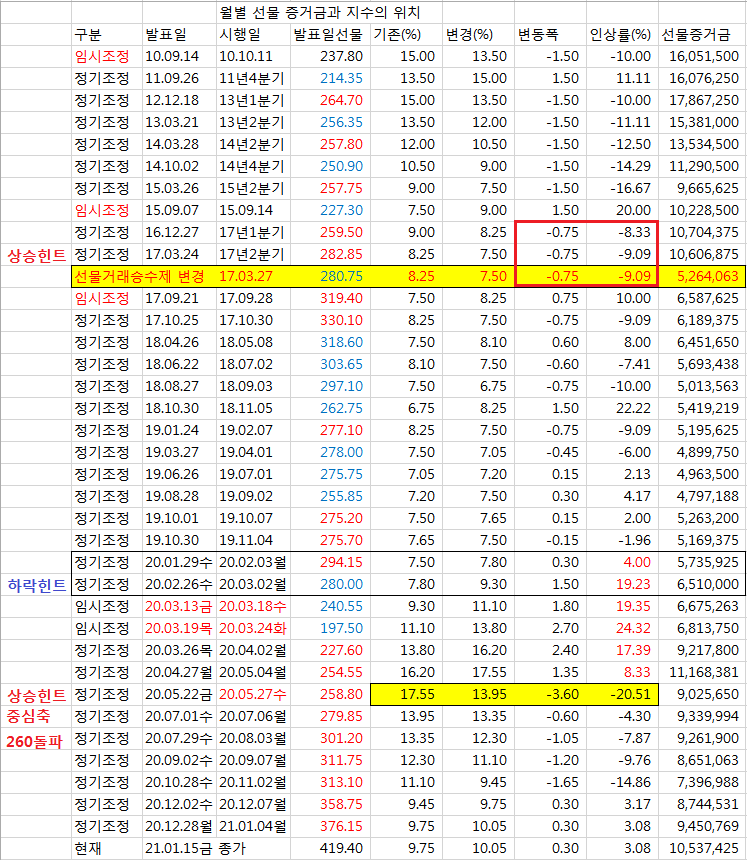Image resolution: width=747 pixels, height=860 pixels.
Task: Click the 선물증거금 column header
Action: pyautogui.click(x=696, y=35)
